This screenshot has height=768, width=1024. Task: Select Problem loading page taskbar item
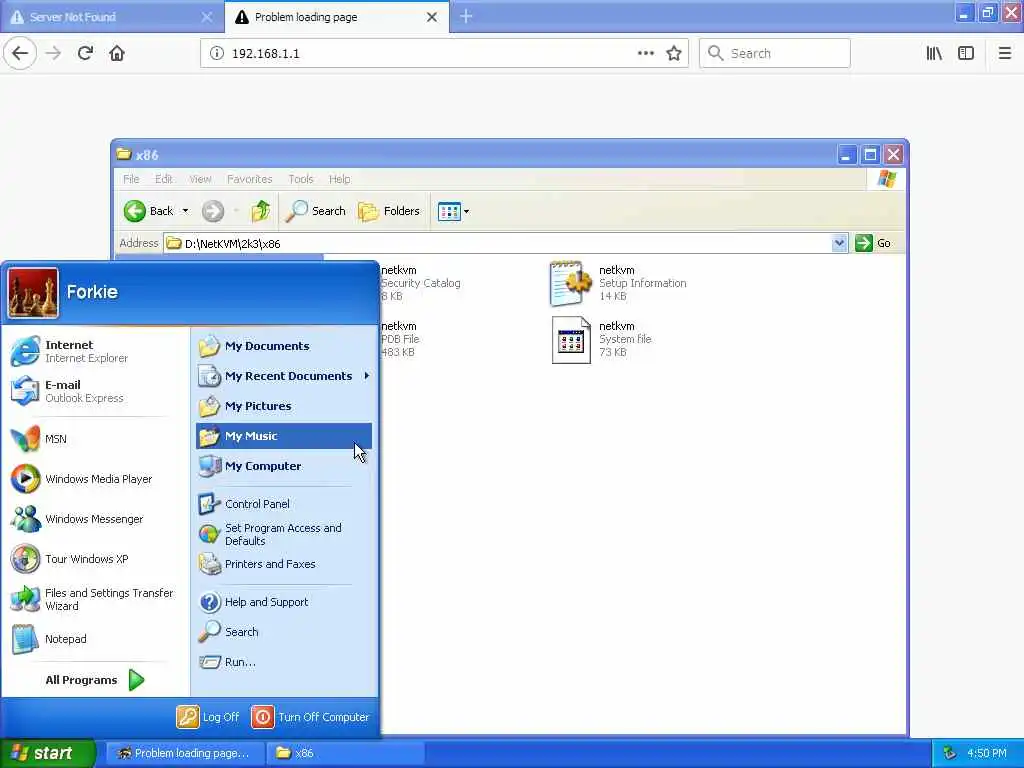[185, 753]
